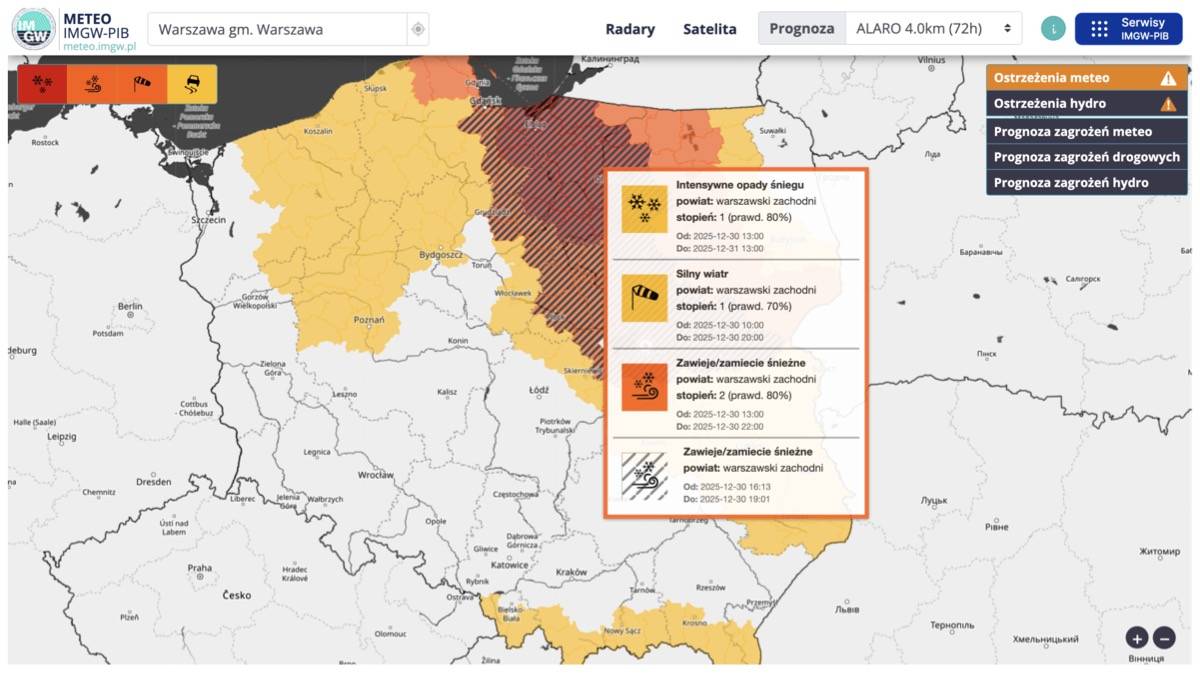Image resolution: width=1200 pixels, height=674 pixels.
Task: Click the geolocation target icon in search box
Action: click(418, 29)
